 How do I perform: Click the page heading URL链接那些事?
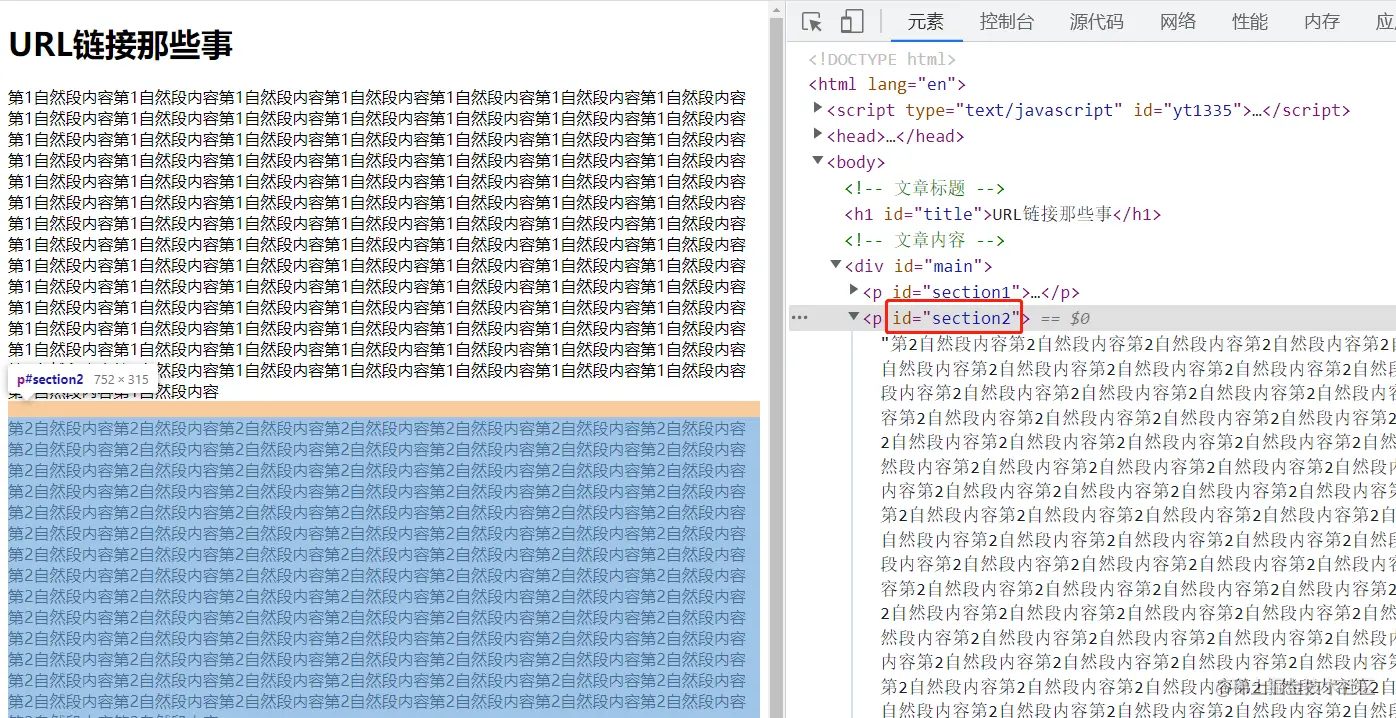point(120,45)
